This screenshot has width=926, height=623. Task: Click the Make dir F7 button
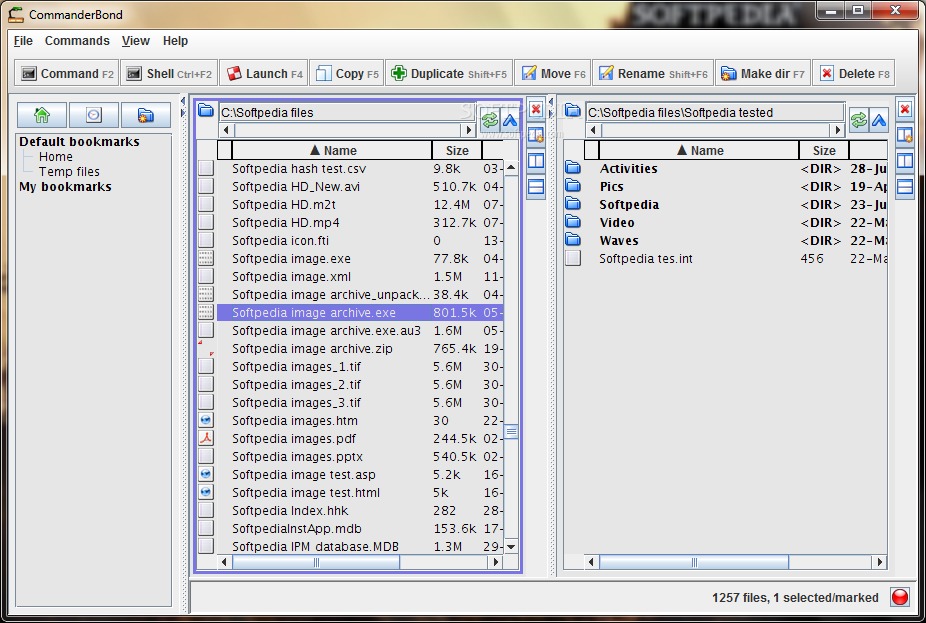762,73
